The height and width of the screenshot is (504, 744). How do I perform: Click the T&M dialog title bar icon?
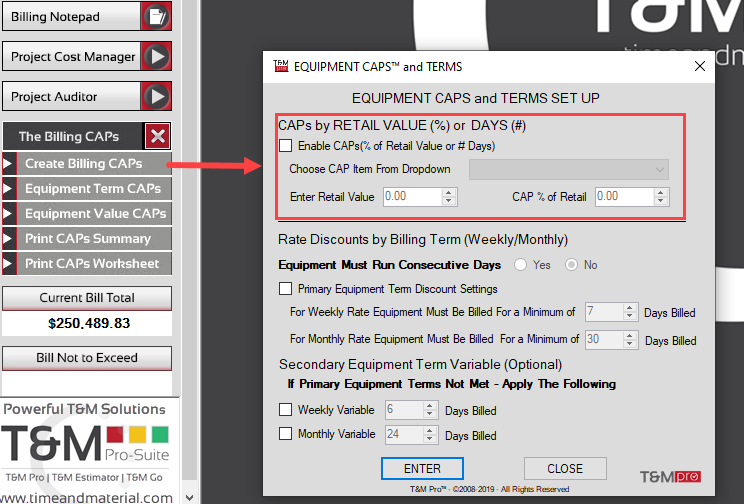pos(281,66)
